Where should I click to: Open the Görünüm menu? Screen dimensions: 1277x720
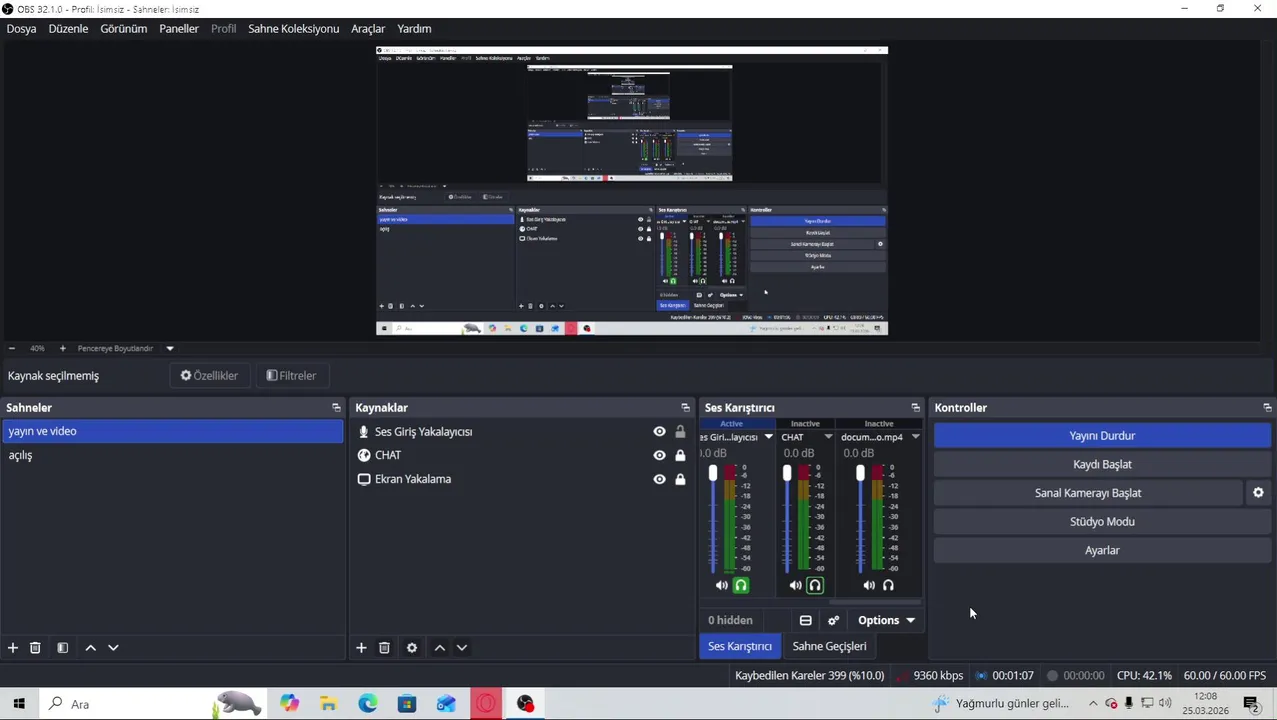pos(124,29)
